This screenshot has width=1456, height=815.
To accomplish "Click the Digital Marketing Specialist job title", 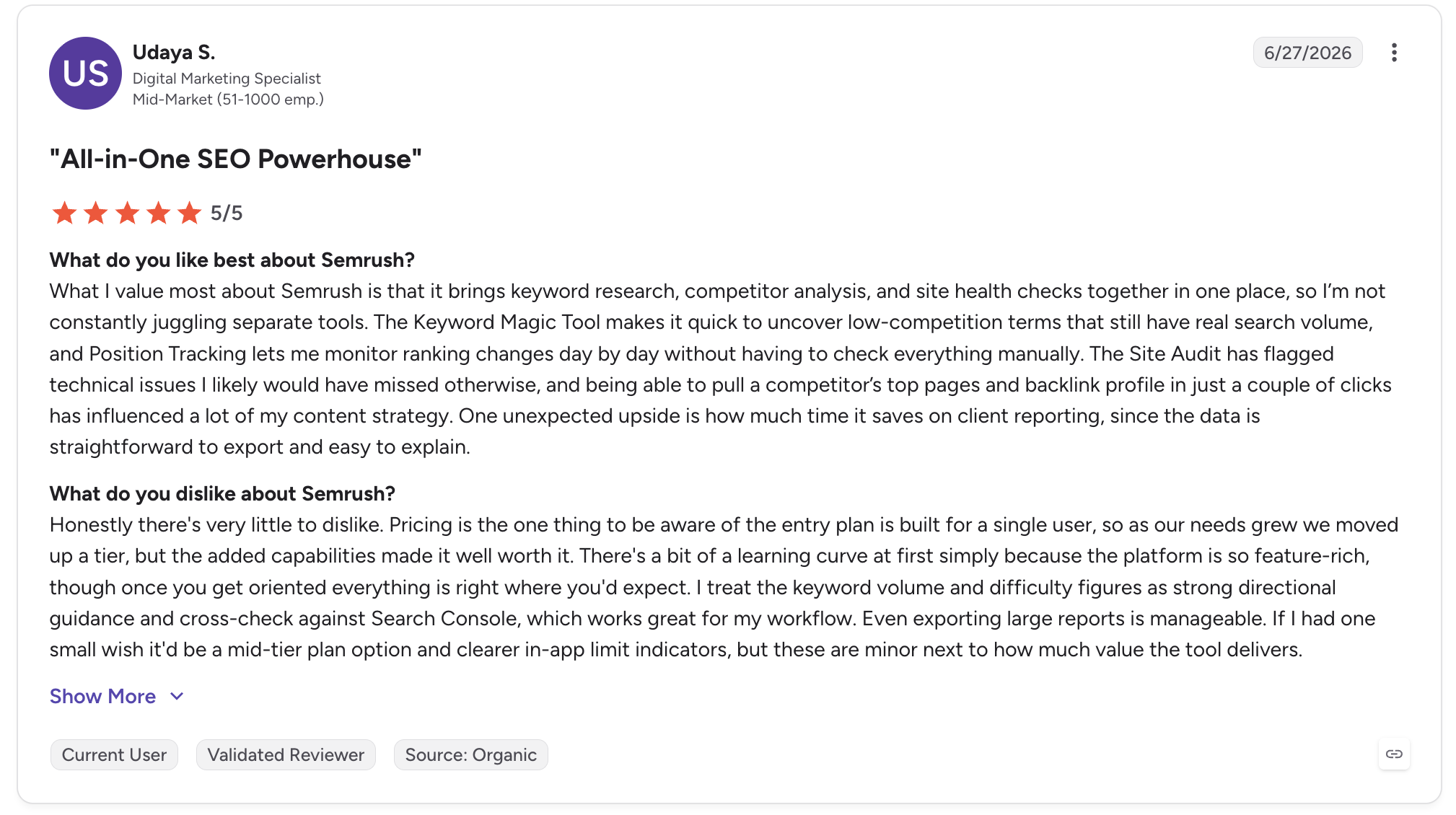I will tap(227, 78).
